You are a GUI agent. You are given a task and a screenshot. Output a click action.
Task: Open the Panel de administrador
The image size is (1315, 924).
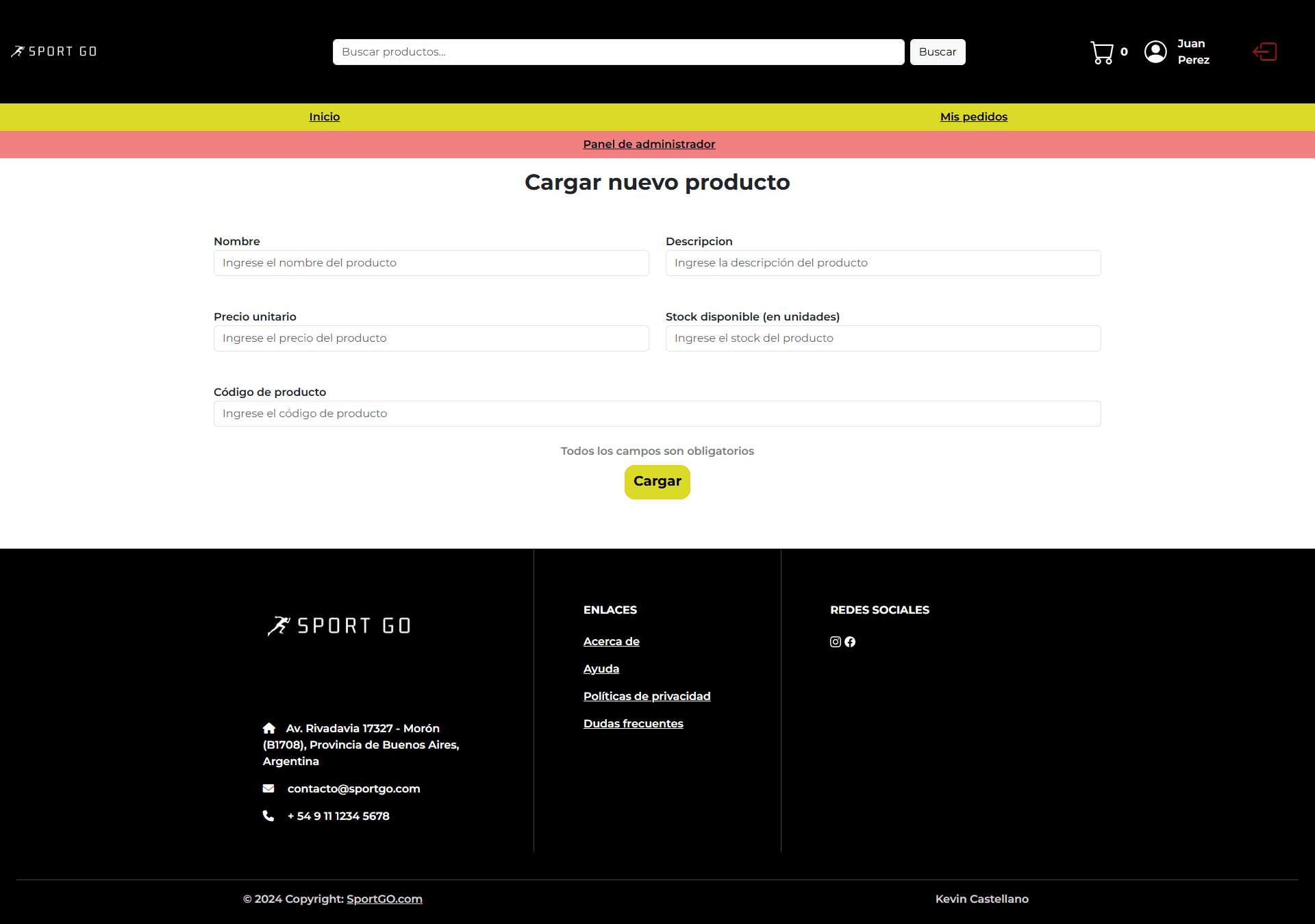(x=649, y=144)
